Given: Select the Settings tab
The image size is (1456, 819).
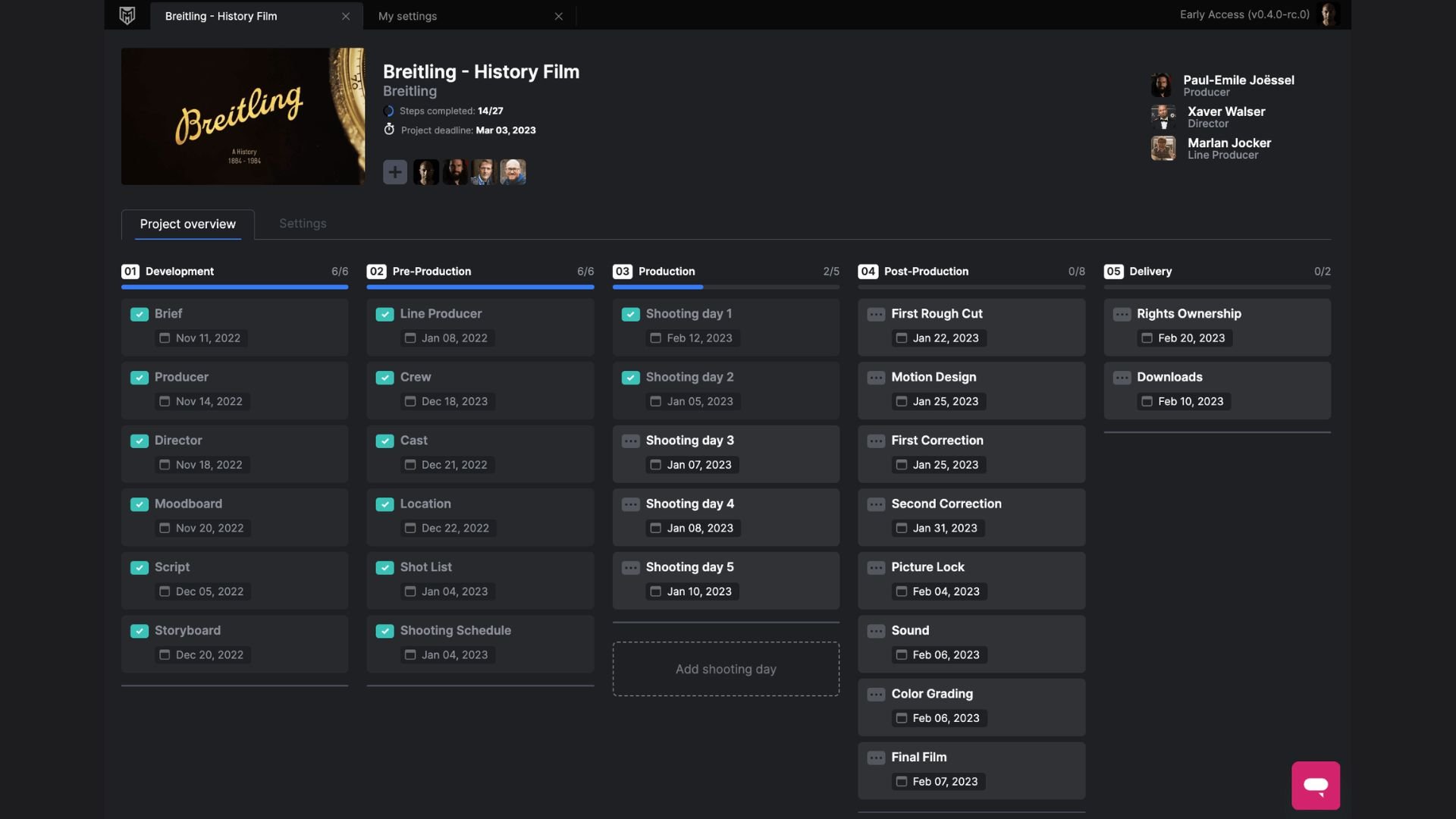Looking at the screenshot, I should [x=302, y=224].
